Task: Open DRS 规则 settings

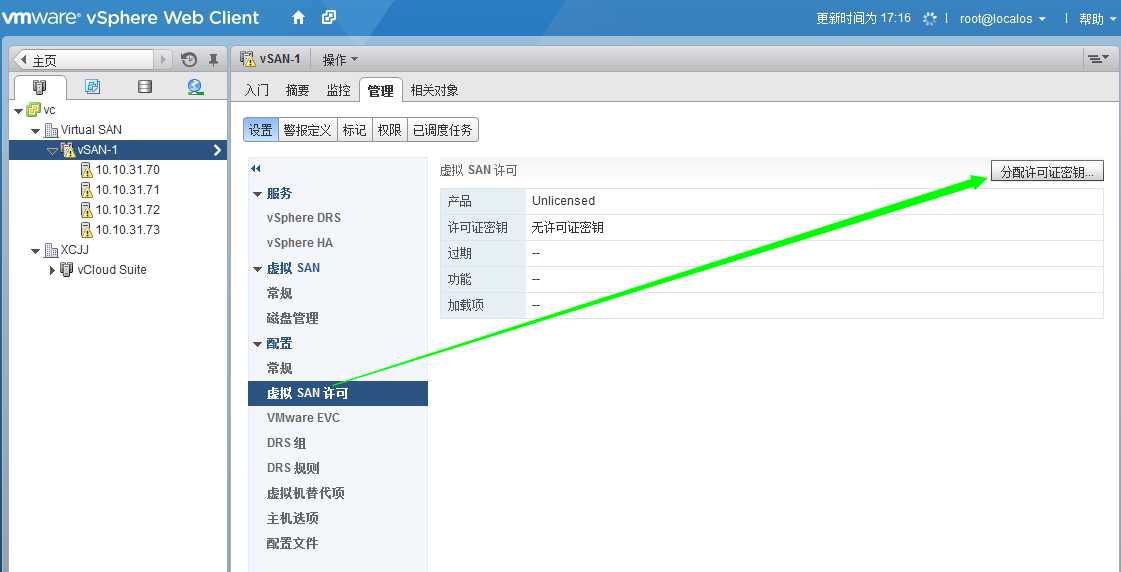Action: point(293,468)
